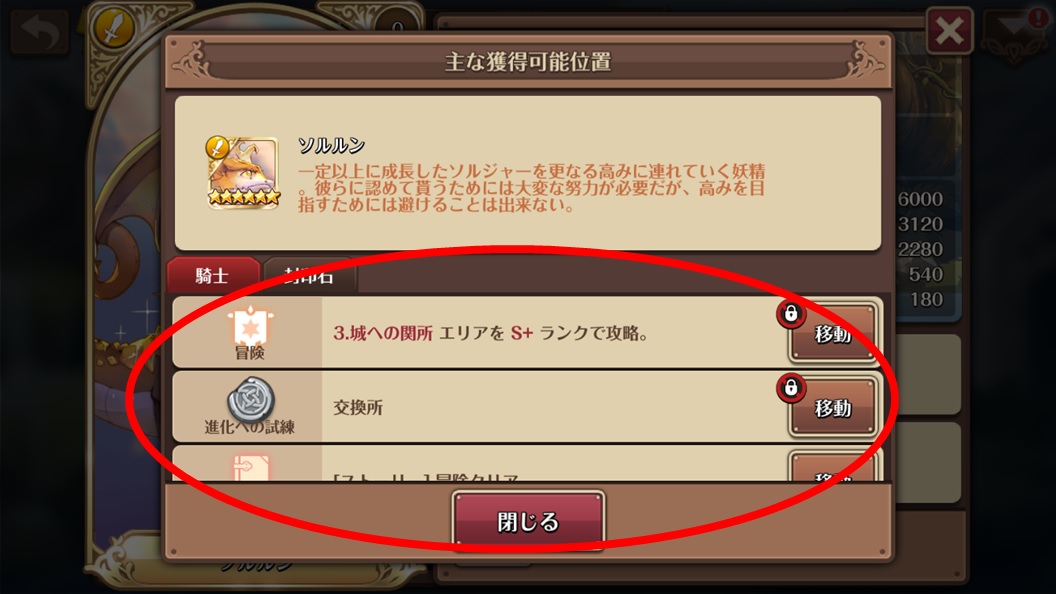Click the ソルルン character portrait thumbnail
The image size is (1056, 594).
point(243,172)
